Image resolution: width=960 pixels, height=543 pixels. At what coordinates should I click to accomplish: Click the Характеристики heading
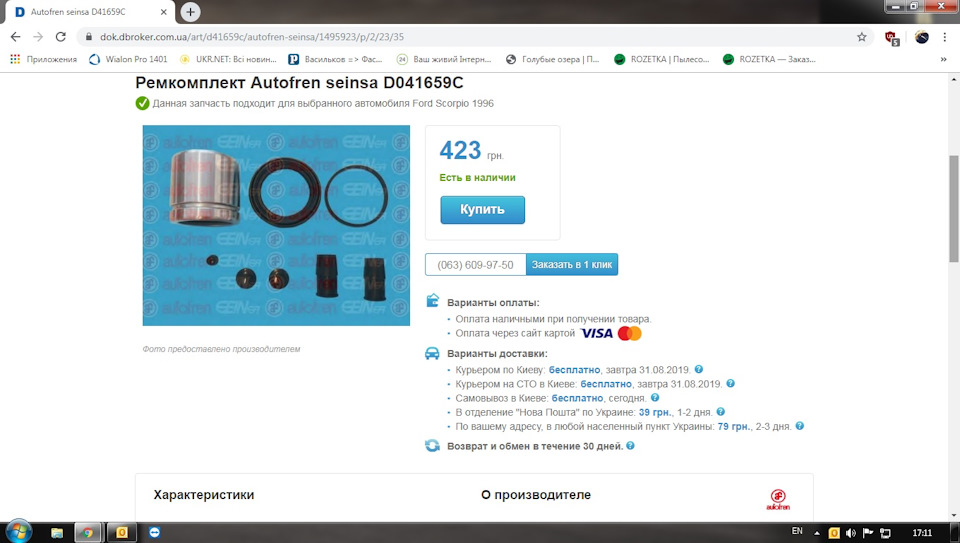pyautogui.click(x=203, y=495)
